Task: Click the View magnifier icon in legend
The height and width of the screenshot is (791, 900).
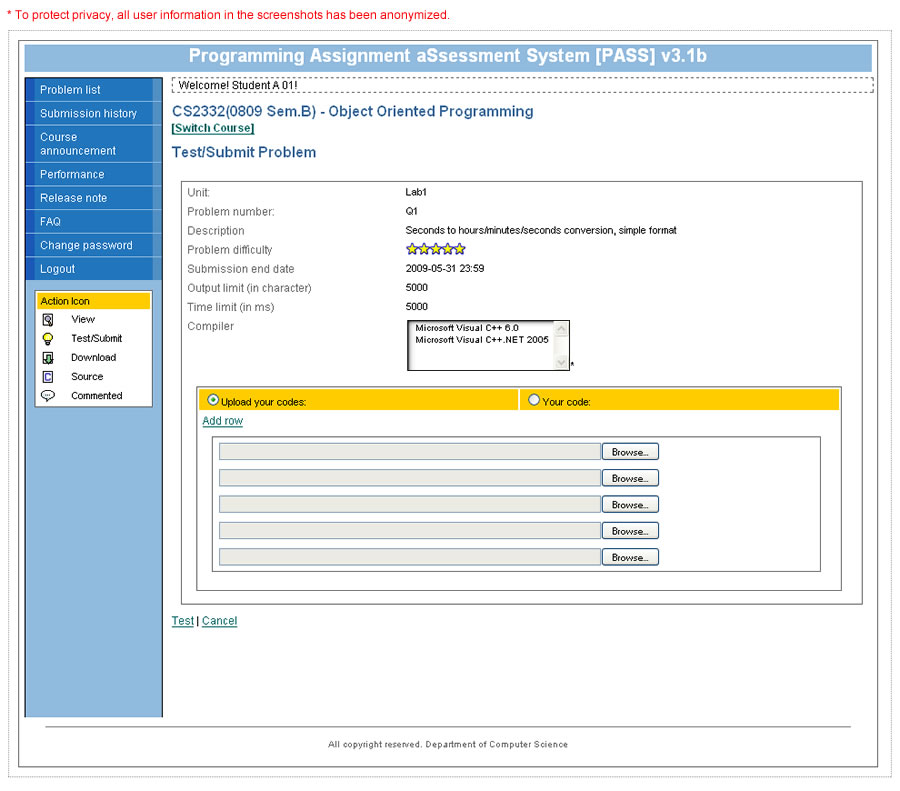Action: point(47,320)
